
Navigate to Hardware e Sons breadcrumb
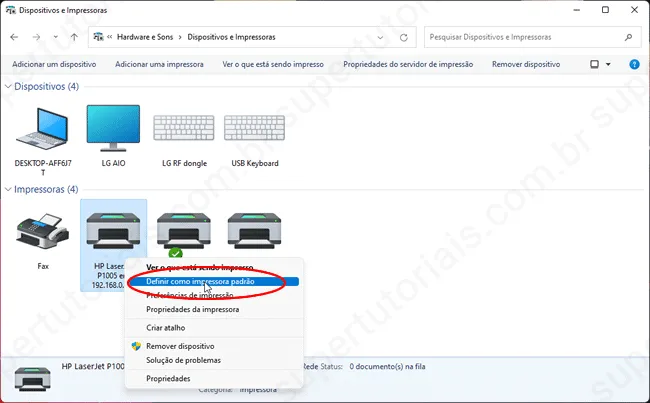coord(145,37)
